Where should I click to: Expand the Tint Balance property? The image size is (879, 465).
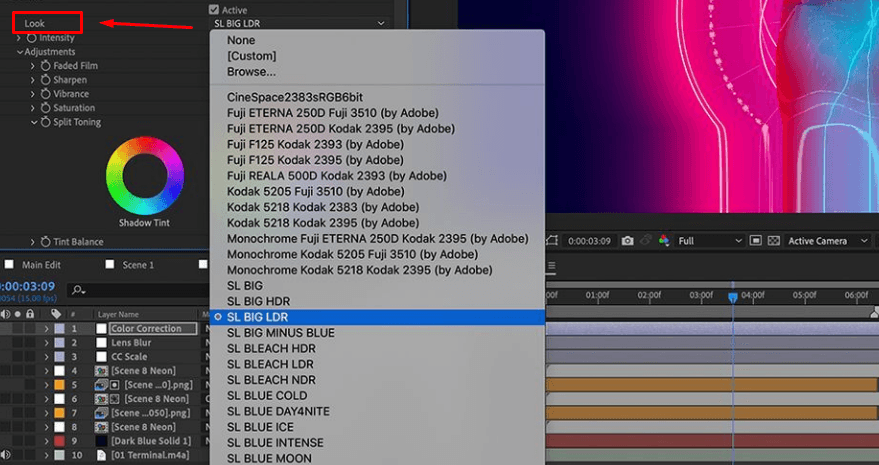tap(33, 242)
